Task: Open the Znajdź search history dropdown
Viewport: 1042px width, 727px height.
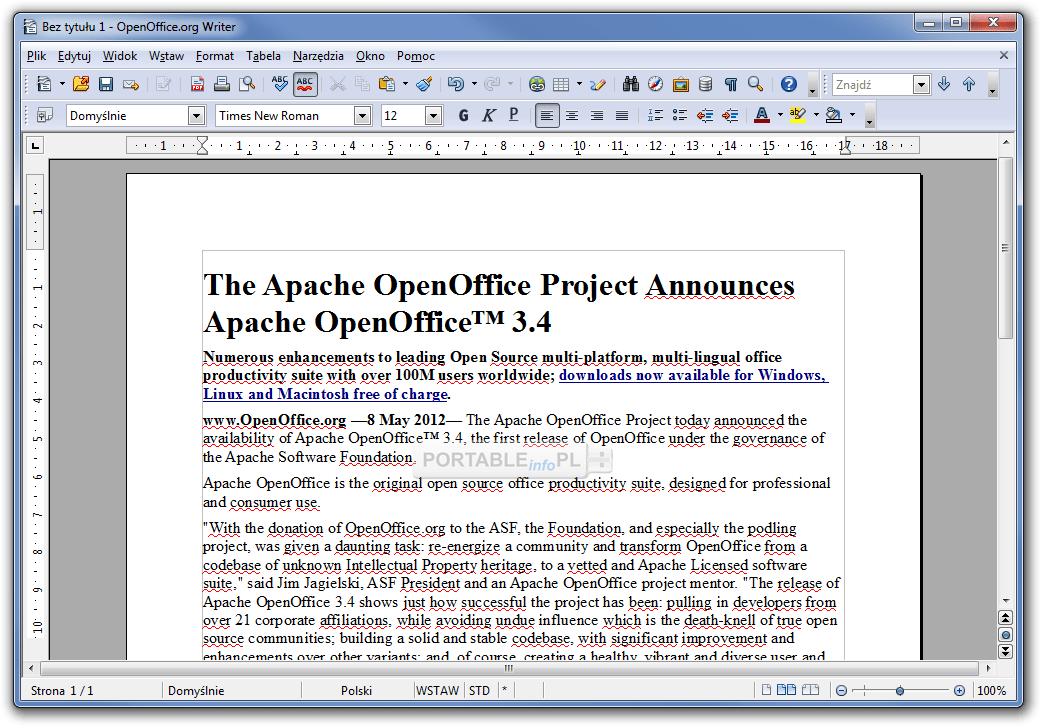Action: [x=921, y=84]
